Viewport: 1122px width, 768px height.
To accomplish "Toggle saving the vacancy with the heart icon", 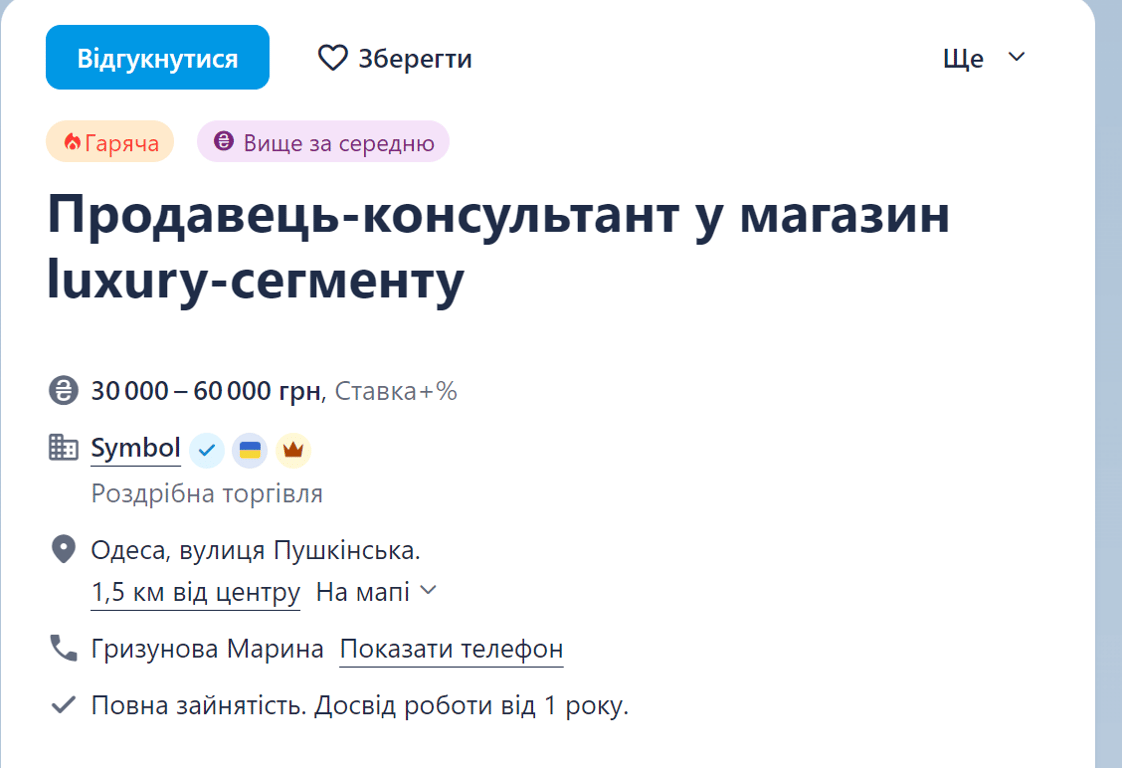I will pyautogui.click(x=333, y=58).
